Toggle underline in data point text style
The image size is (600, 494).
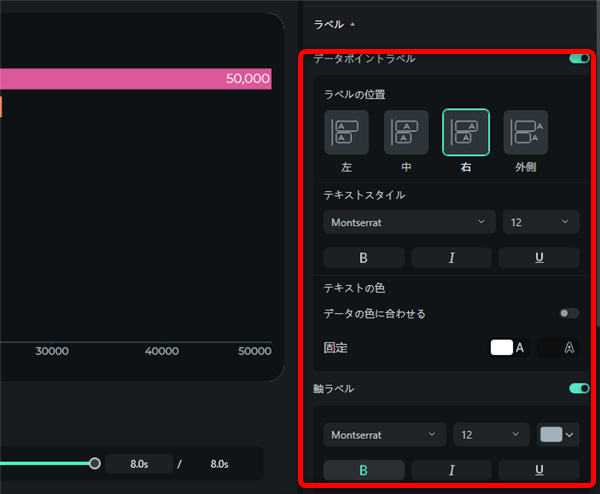pyautogui.click(x=539, y=258)
